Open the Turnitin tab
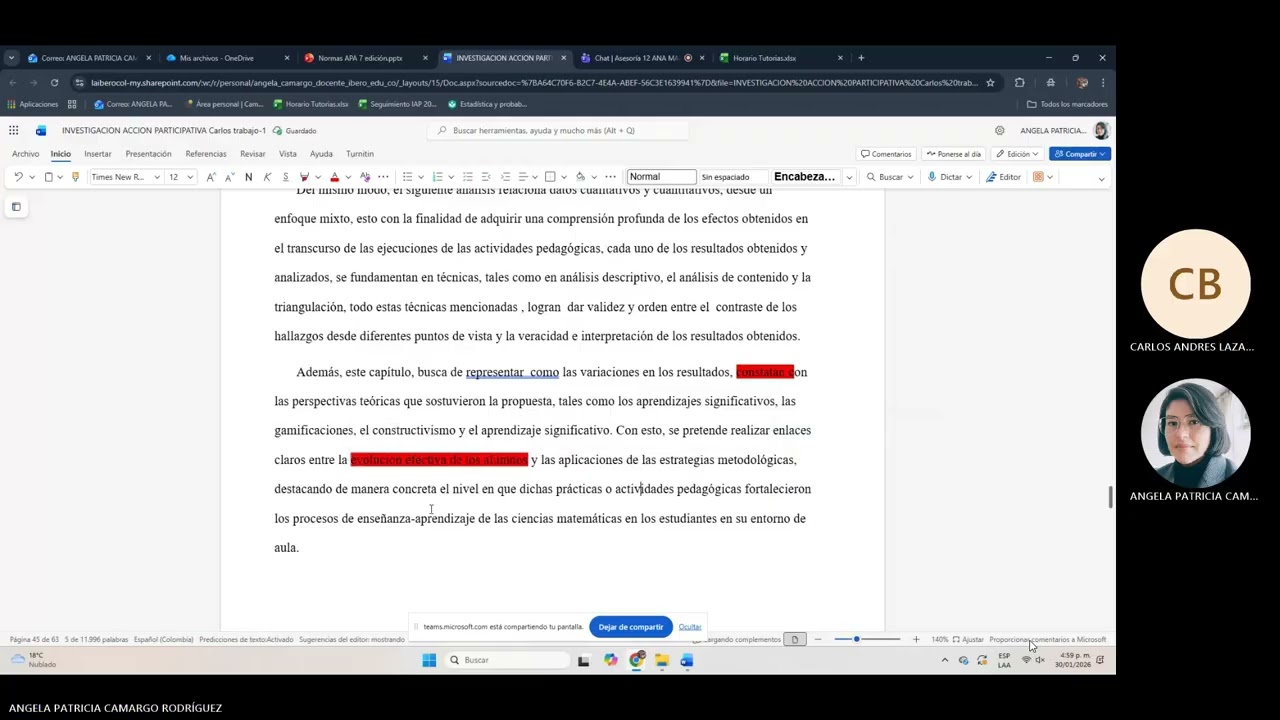 [360, 154]
